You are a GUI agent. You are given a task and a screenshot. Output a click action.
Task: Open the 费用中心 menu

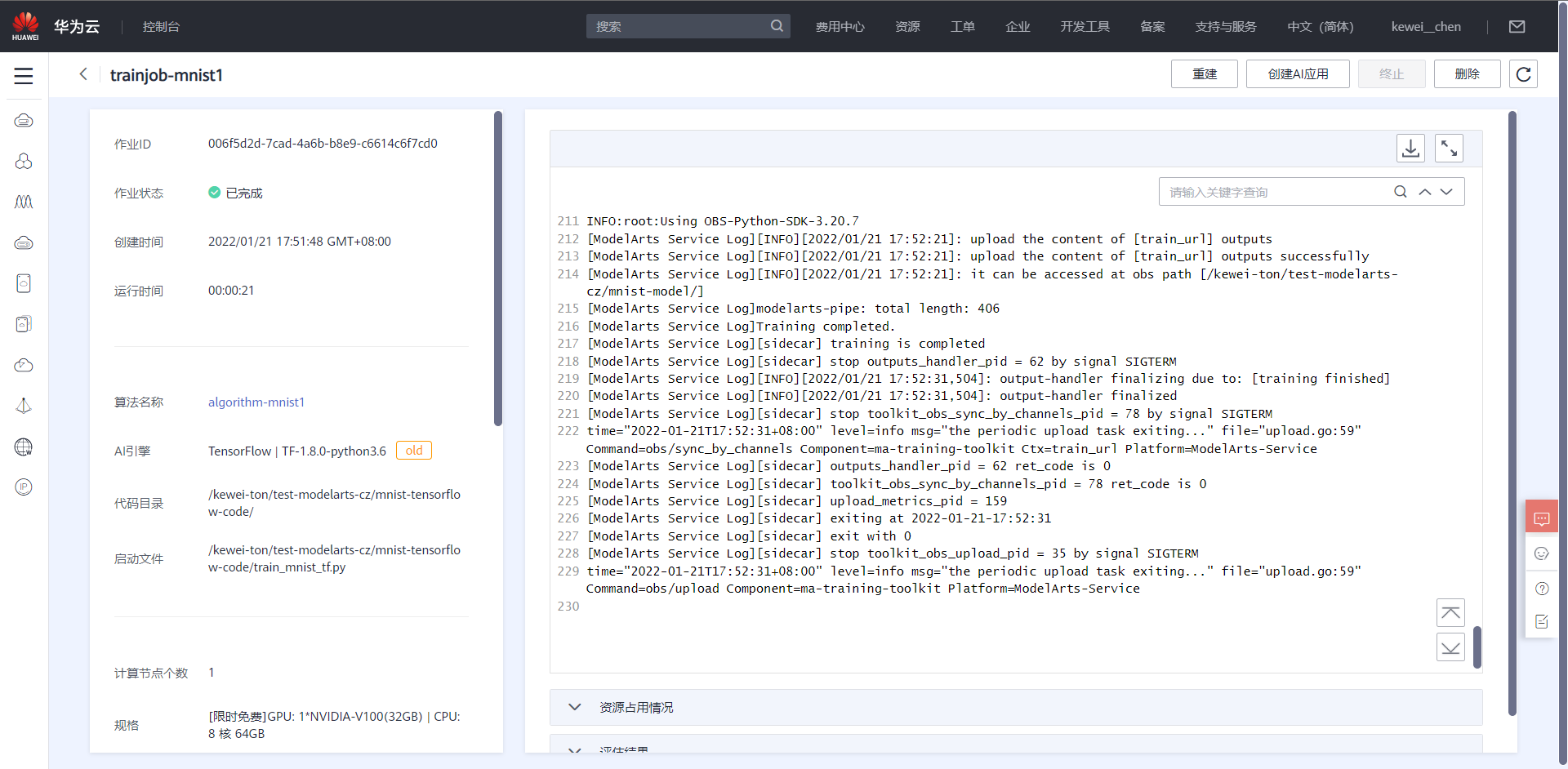(x=840, y=26)
